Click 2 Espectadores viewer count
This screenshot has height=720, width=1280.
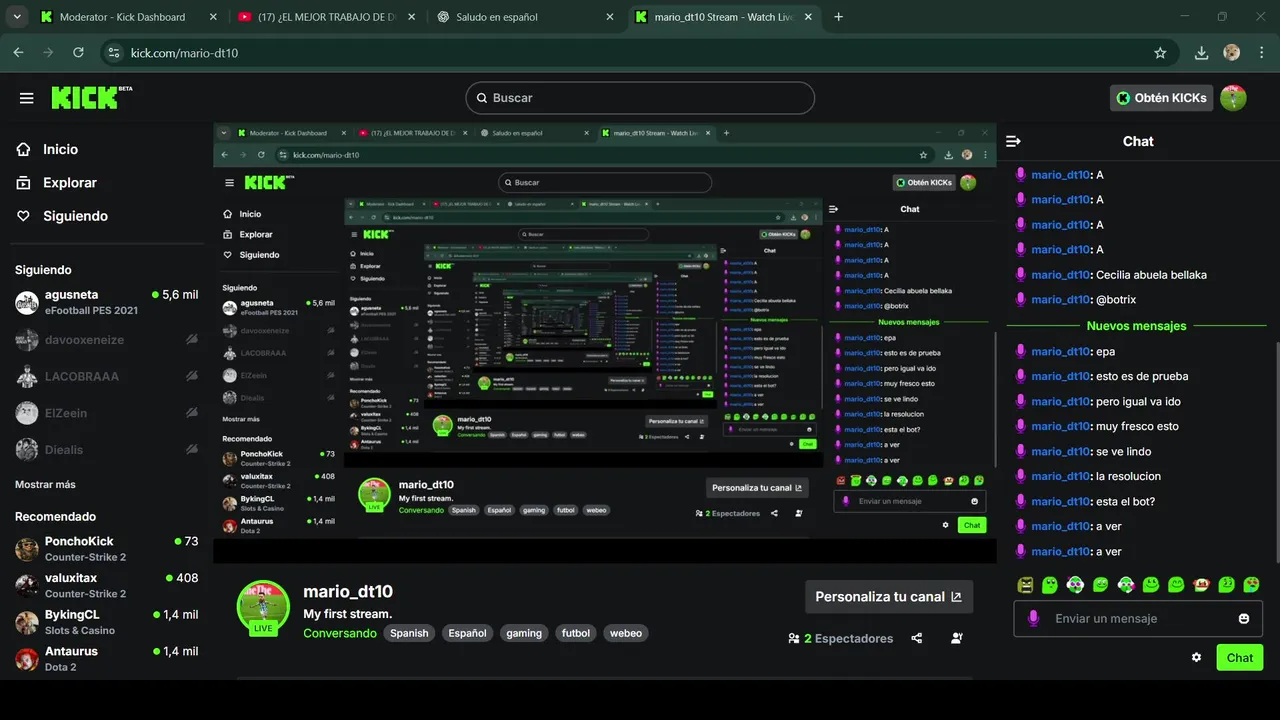click(x=840, y=638)
